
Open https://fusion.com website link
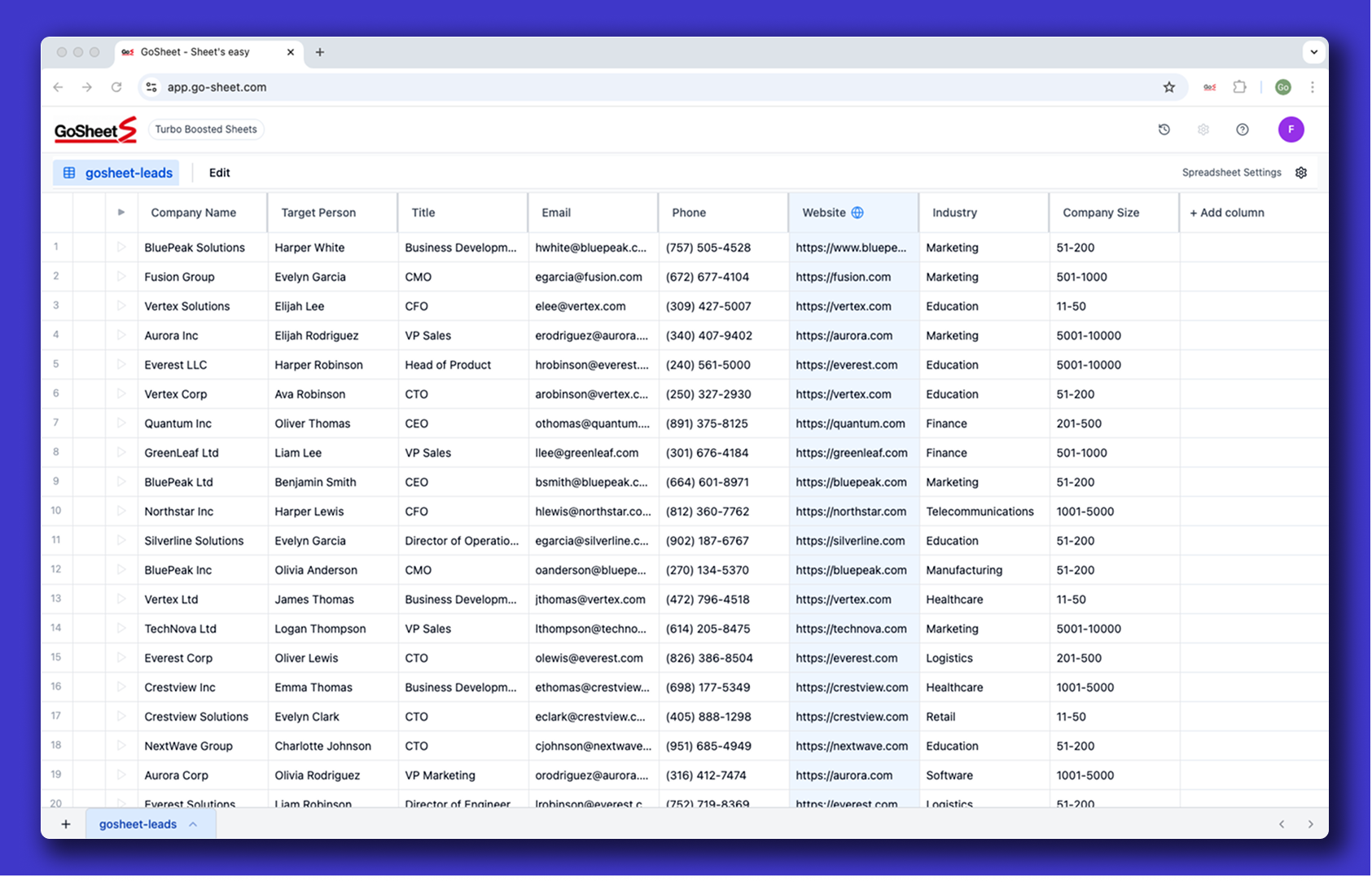pyautogui.click(x=843, y=277)
